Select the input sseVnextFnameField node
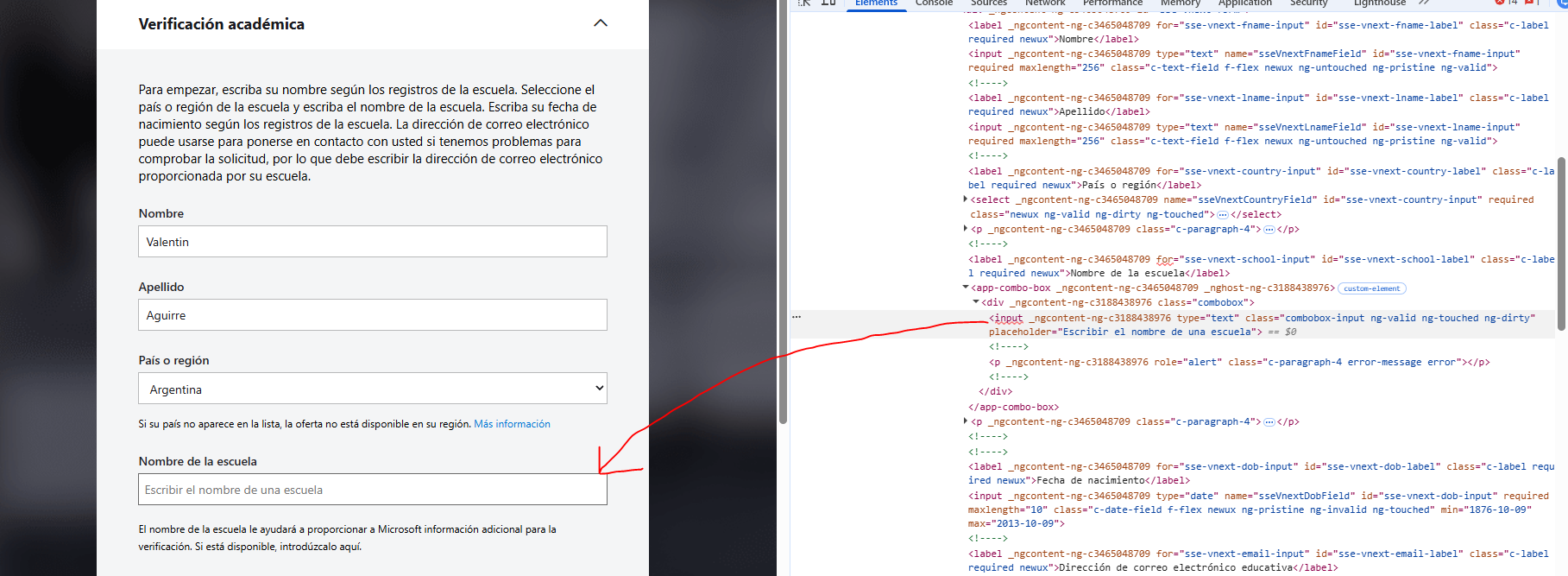Screen dimensions: 1568x576 click(1244, 60)
